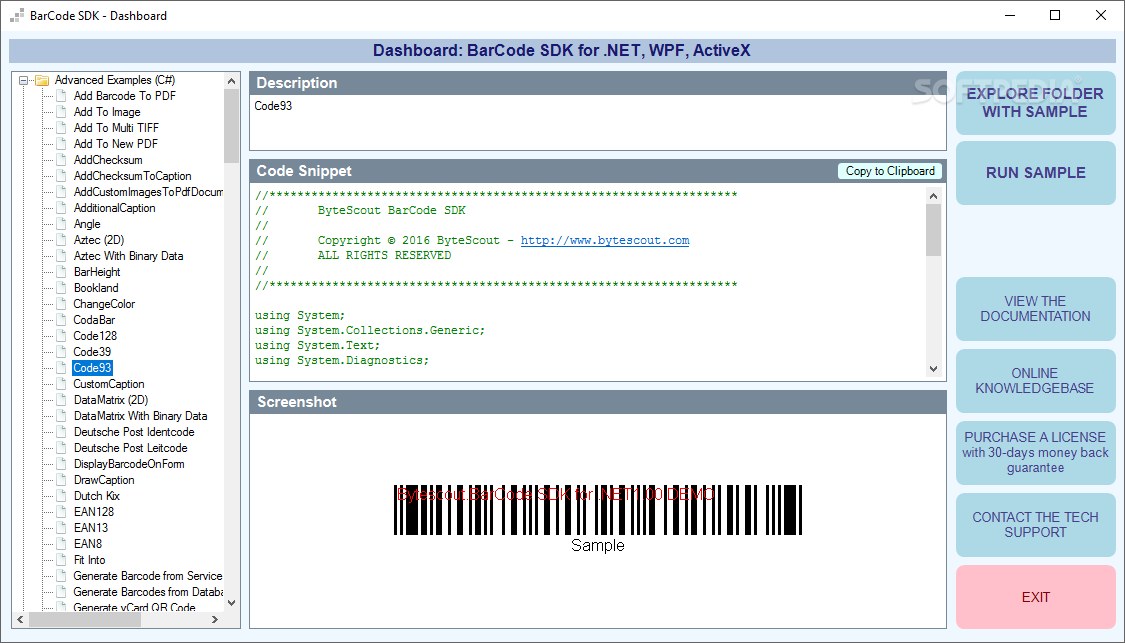Select the AddCustomImagesToPdfDocument example

point(149,192)
